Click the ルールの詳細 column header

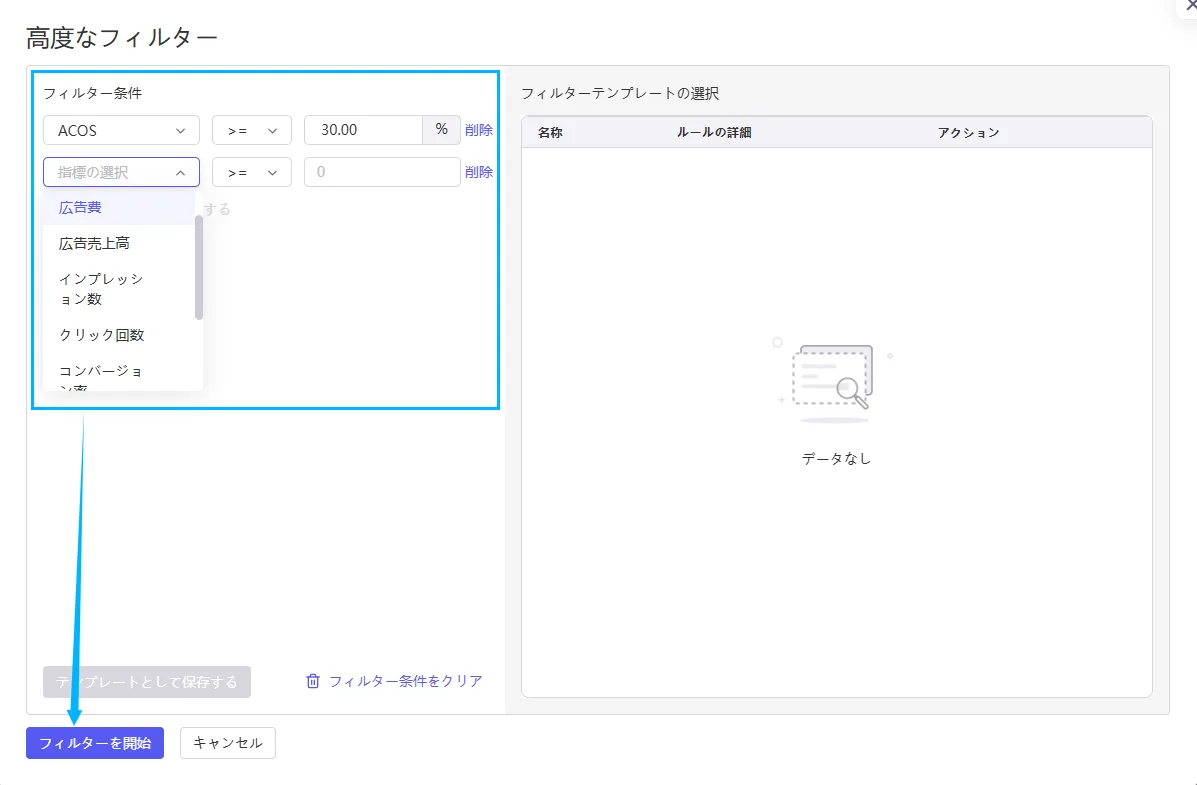[x=714, y=132]
